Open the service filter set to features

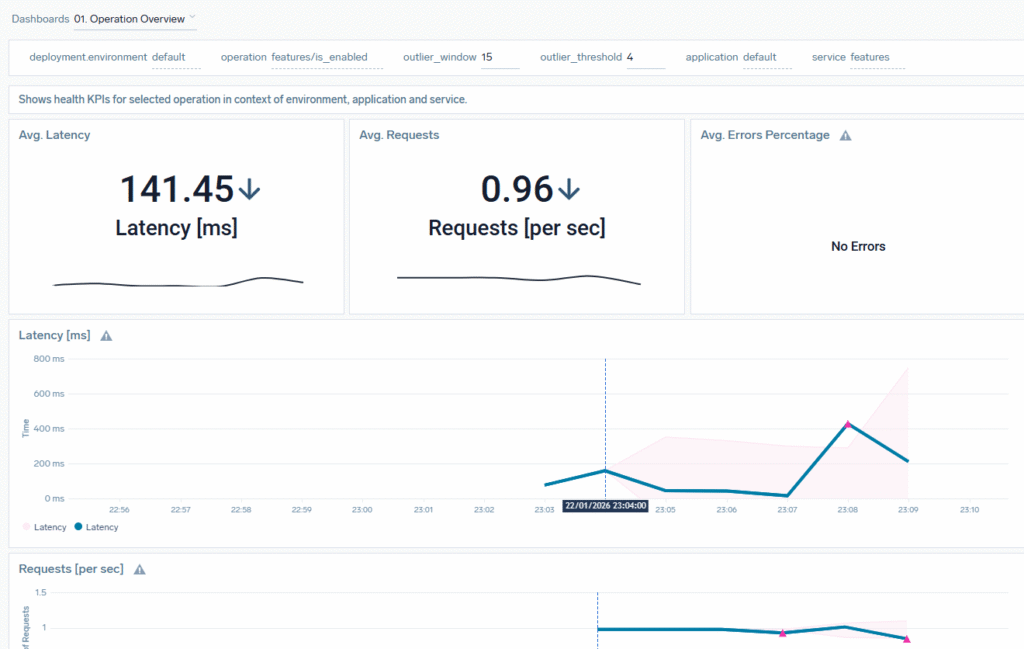tap(876, 58)
